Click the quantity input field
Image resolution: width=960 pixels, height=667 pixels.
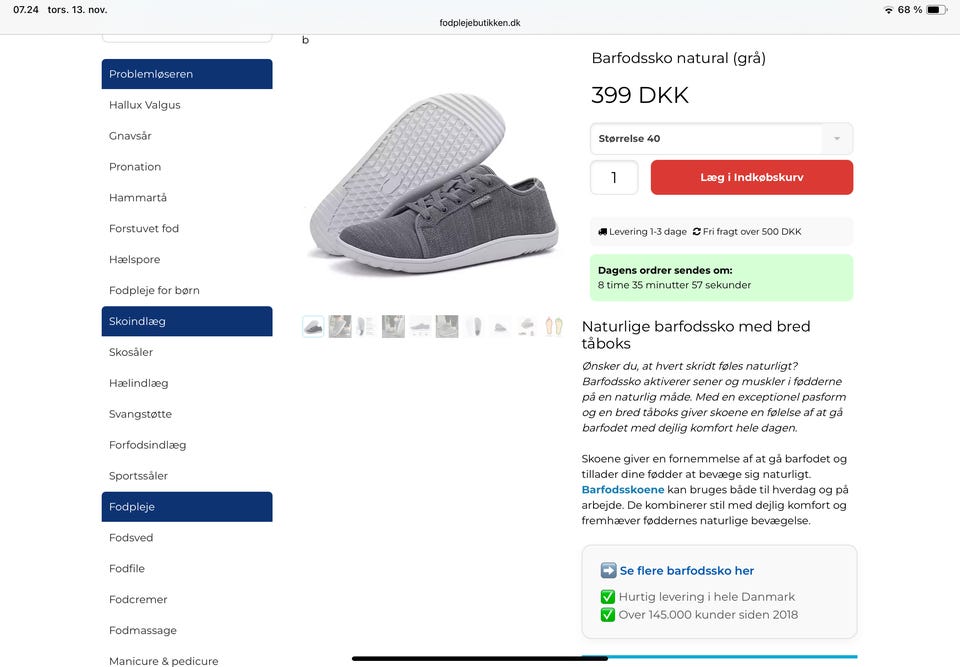614,178
